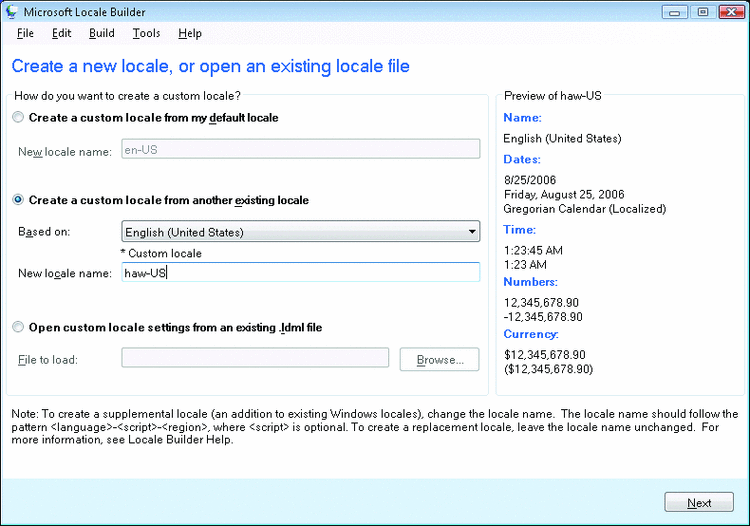Click the 'Dates:' preview heading
Image resolution: width=750 pixels, height=526 pixels.
coord(522,159)
